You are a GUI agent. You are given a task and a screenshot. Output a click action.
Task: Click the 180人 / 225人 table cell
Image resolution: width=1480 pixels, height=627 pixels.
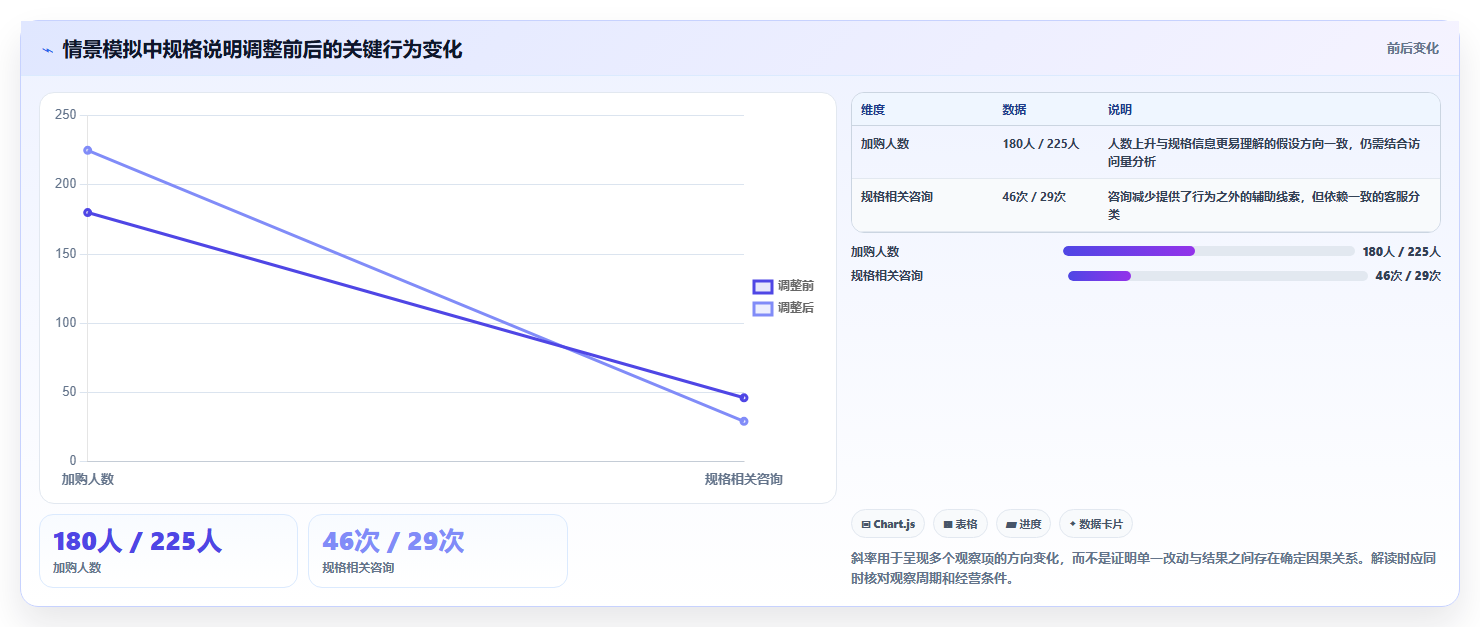[x=1041, y=144]
